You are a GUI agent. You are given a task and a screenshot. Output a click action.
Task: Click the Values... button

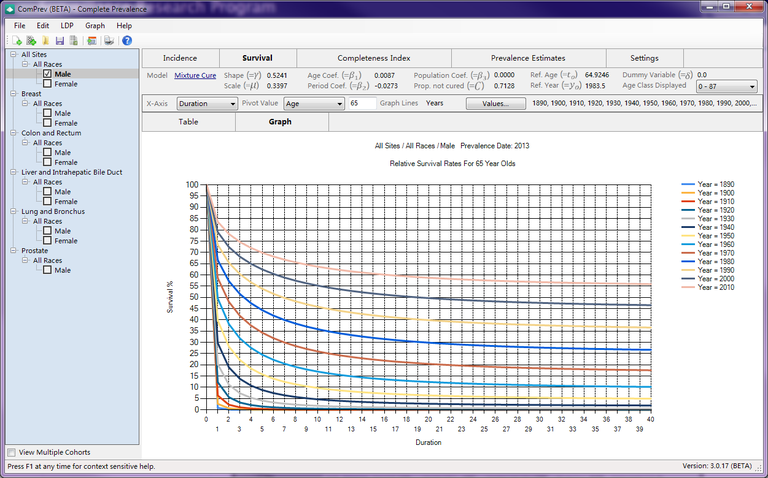tap(495, 103)
